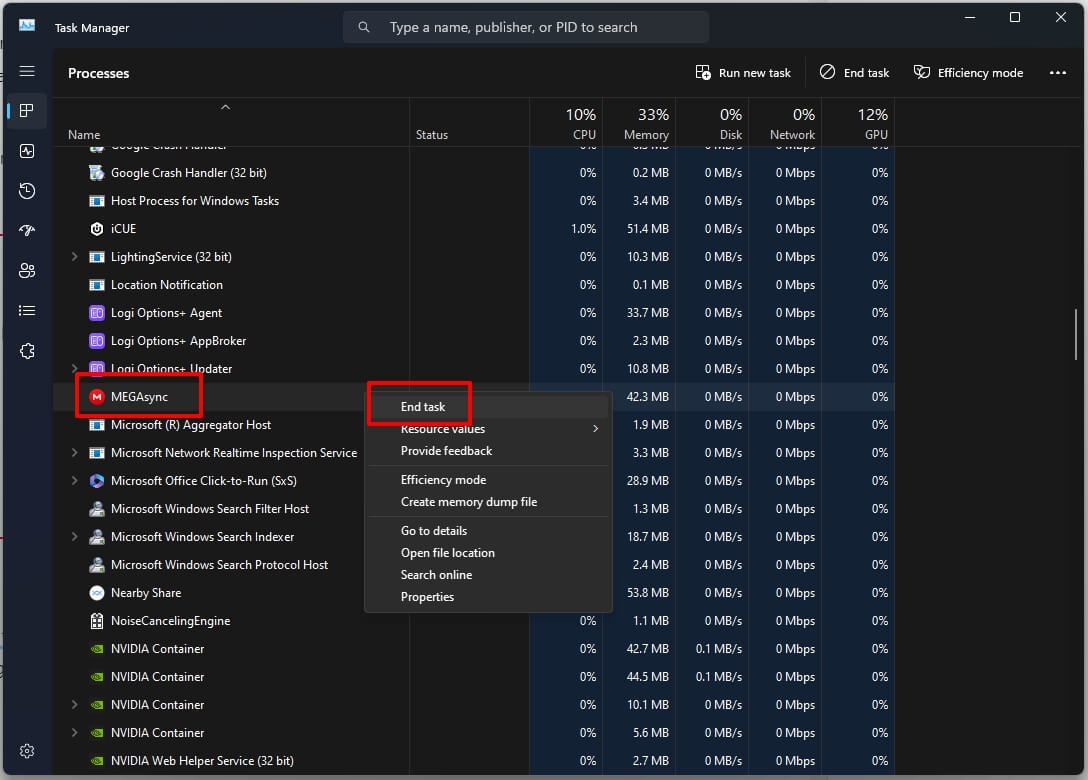Collapse the column header sort chevron
This screenshot has width=1088, height=780.
[x=225, y=107]
